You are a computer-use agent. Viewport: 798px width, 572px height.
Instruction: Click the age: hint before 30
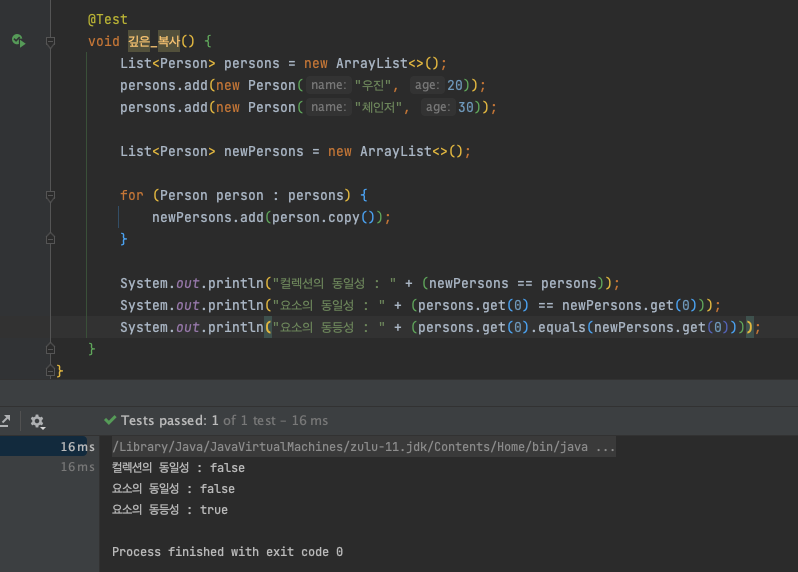pyautogui.click(x=438, y=107)
